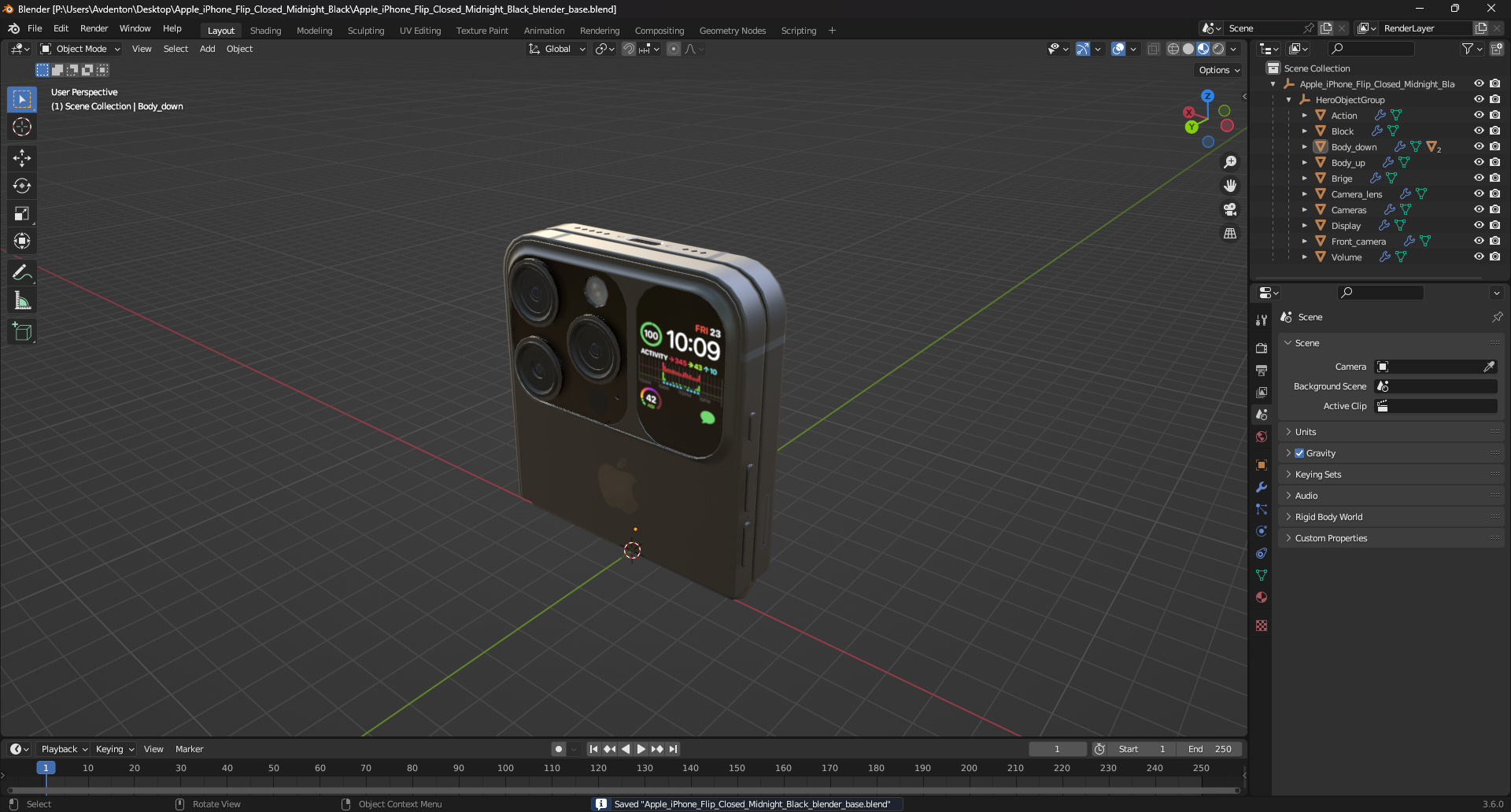Collapse the HeroObjectGroup tree
Image resolution: width=1511 pixels, height=812 pixels.
point(1288,100)
